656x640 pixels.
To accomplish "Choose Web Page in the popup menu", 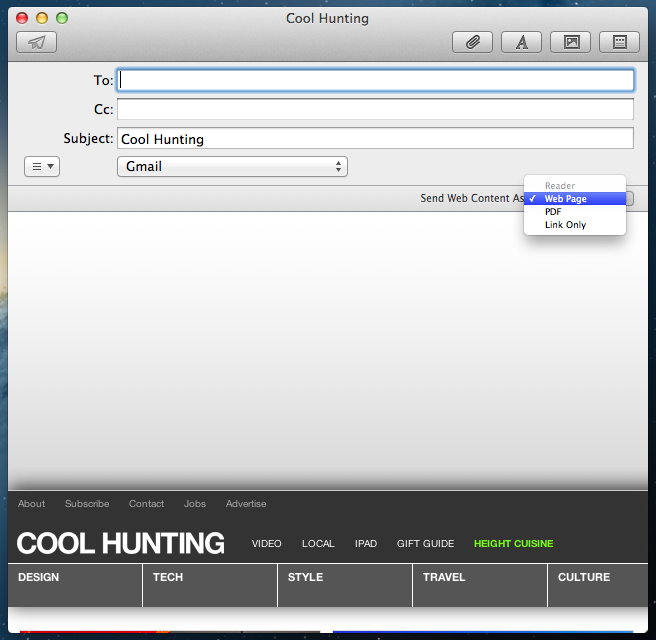I will (x=575, y=199).
